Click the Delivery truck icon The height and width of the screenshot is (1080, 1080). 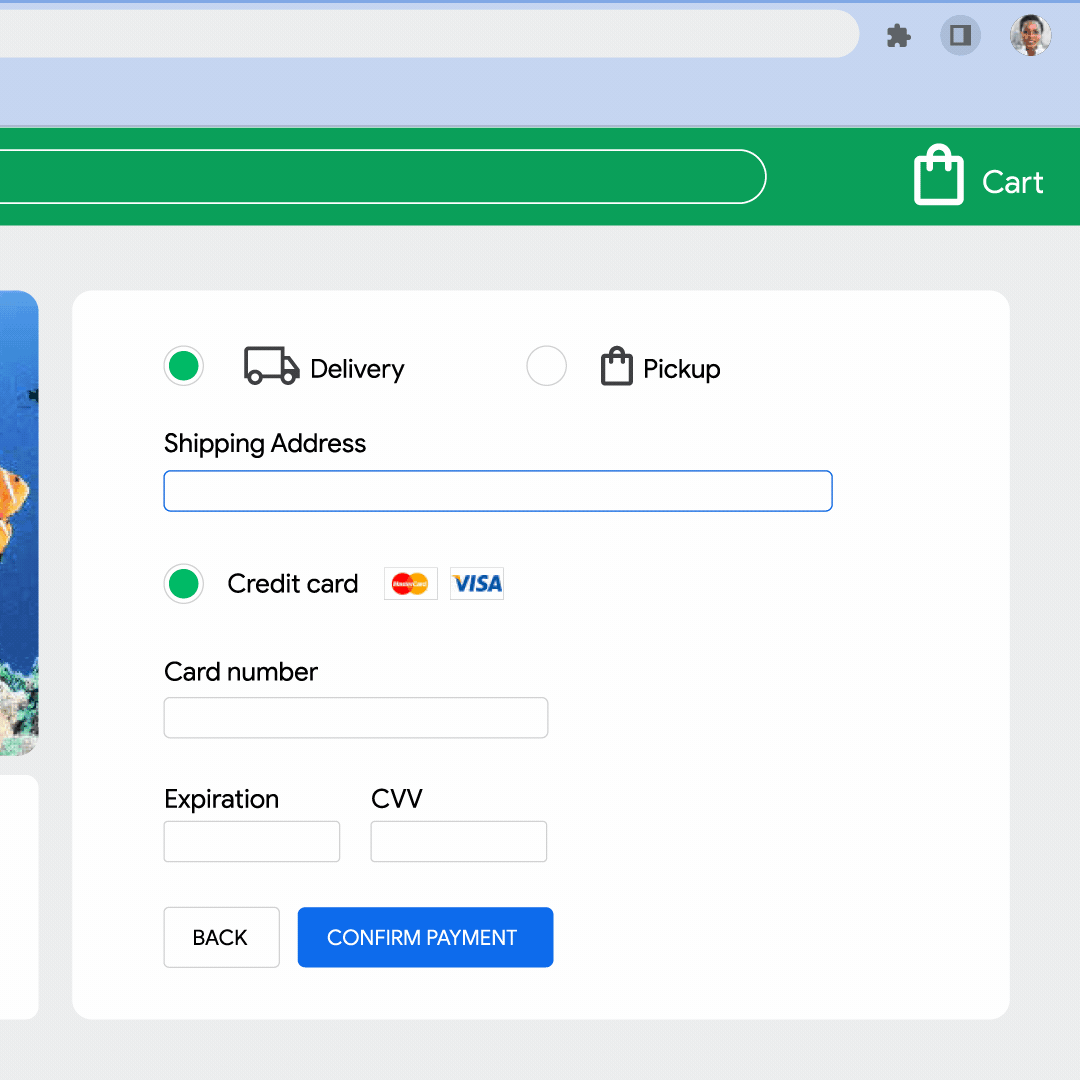(x=272, y=367)
